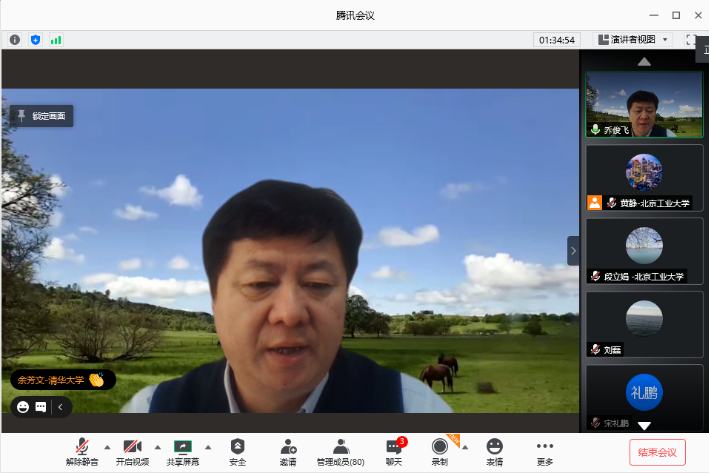709x473 pixels.
Task: Expand video options arrow beside 开启视频
Action: tap(157, 447)
